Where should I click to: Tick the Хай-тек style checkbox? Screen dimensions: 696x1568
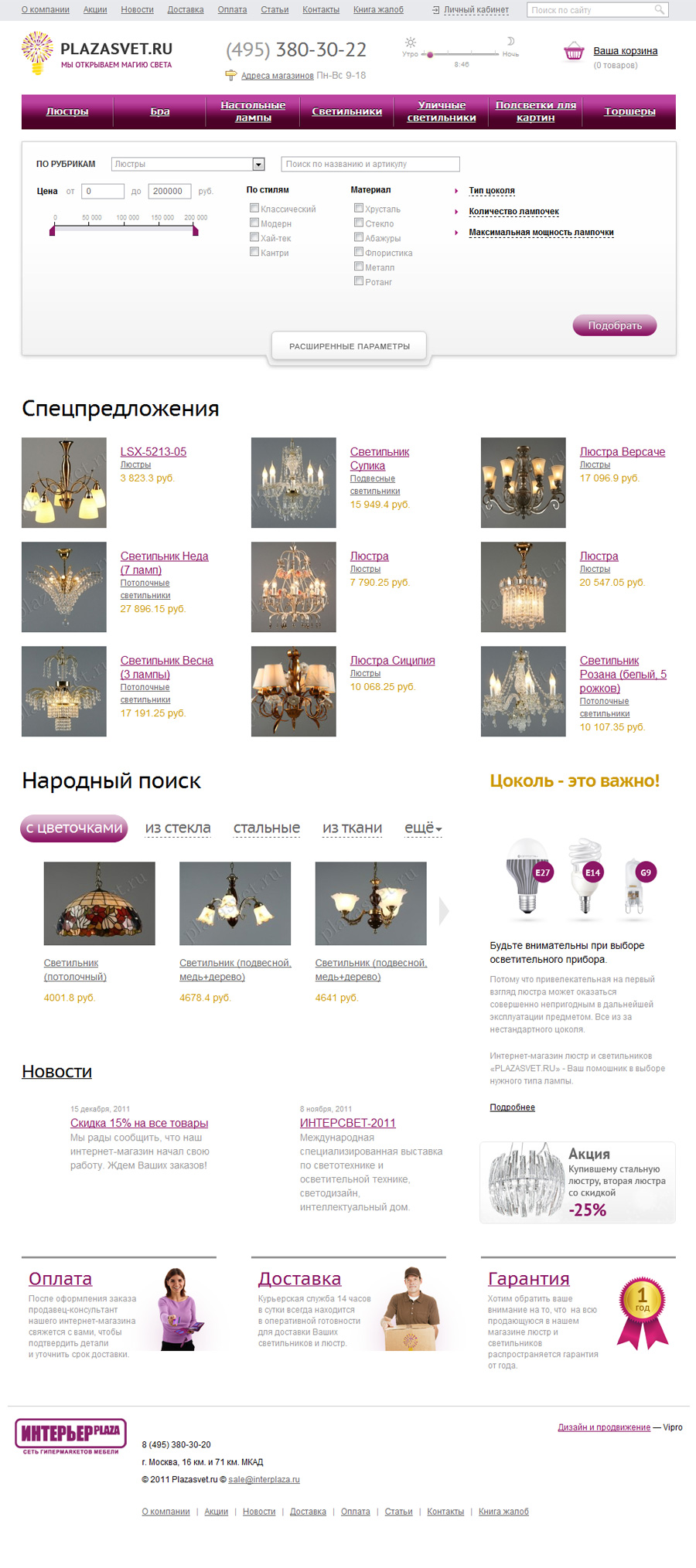254,237
